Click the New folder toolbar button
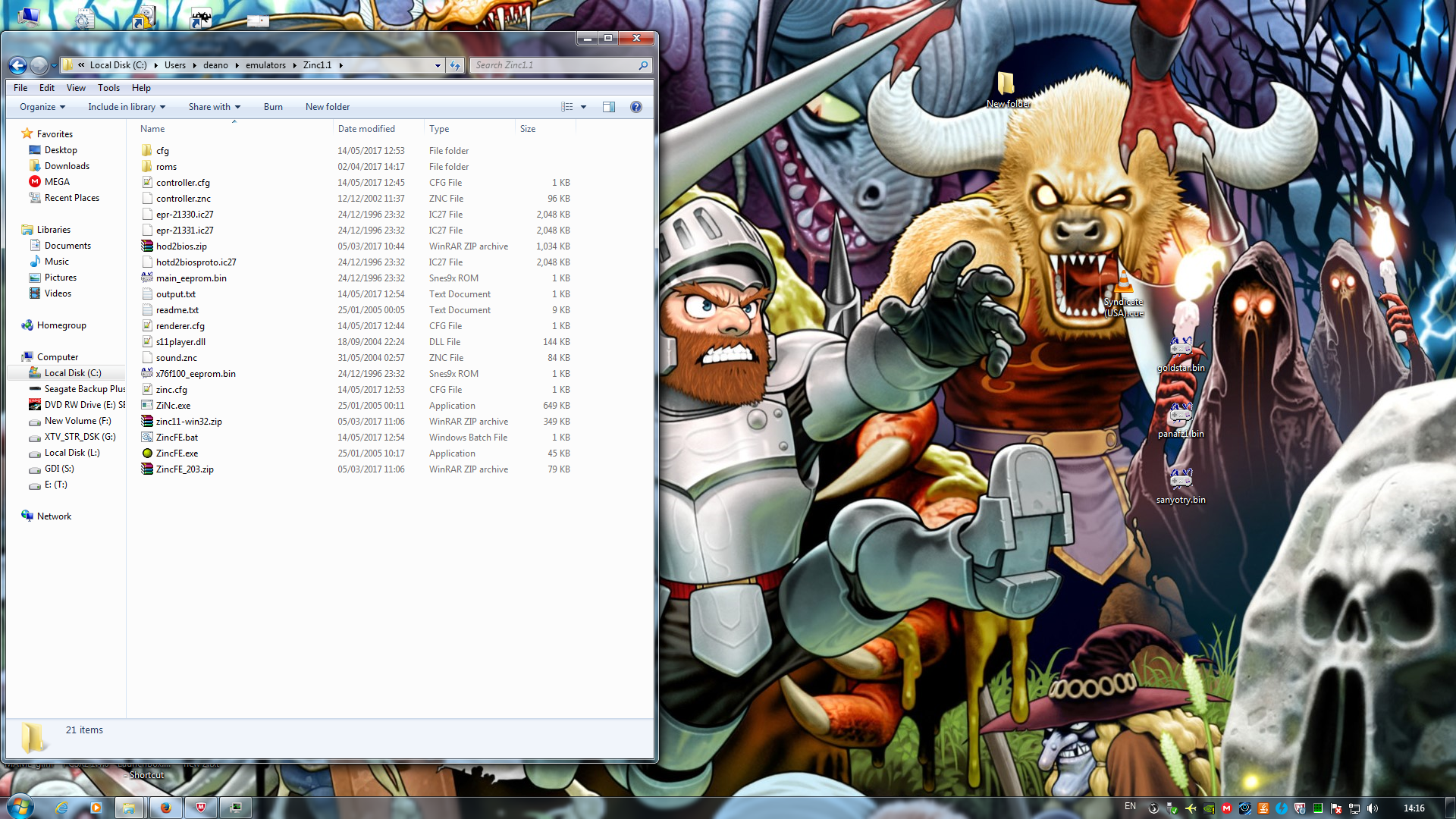 328,107
